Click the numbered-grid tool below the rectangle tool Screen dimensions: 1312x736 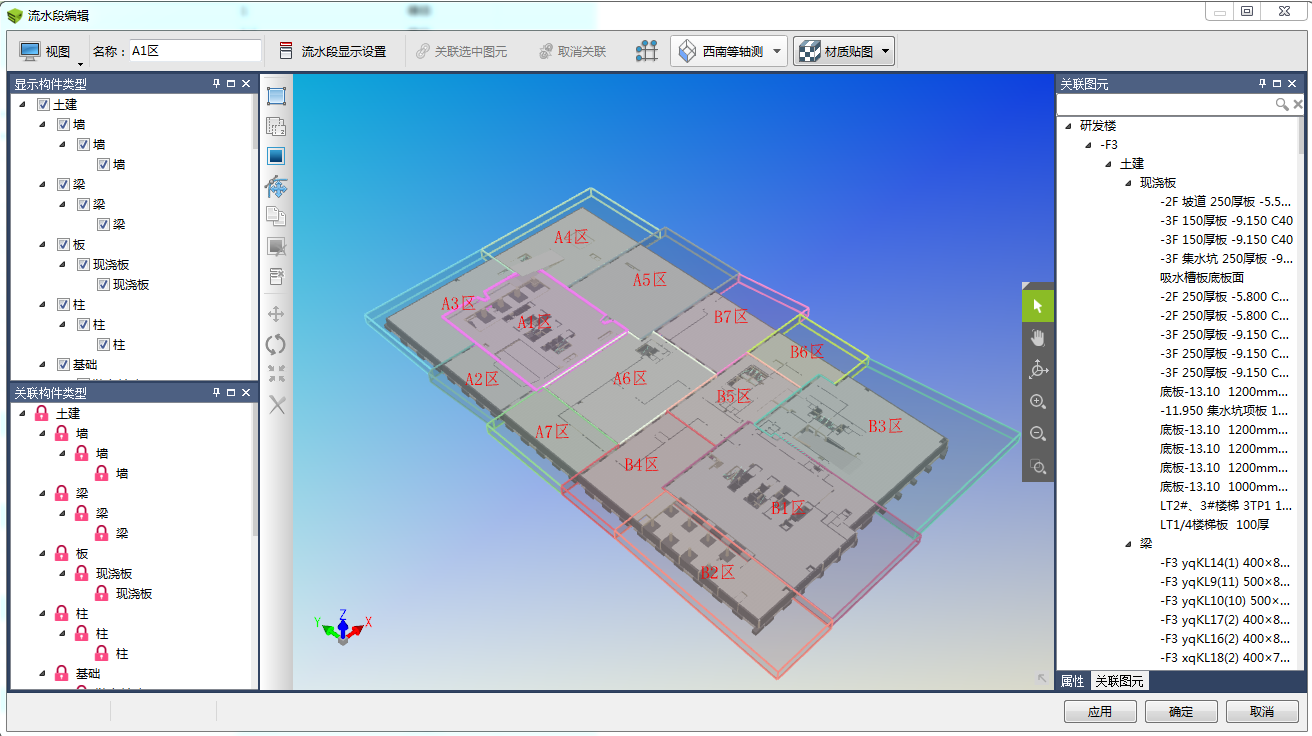tap(277, 126)
